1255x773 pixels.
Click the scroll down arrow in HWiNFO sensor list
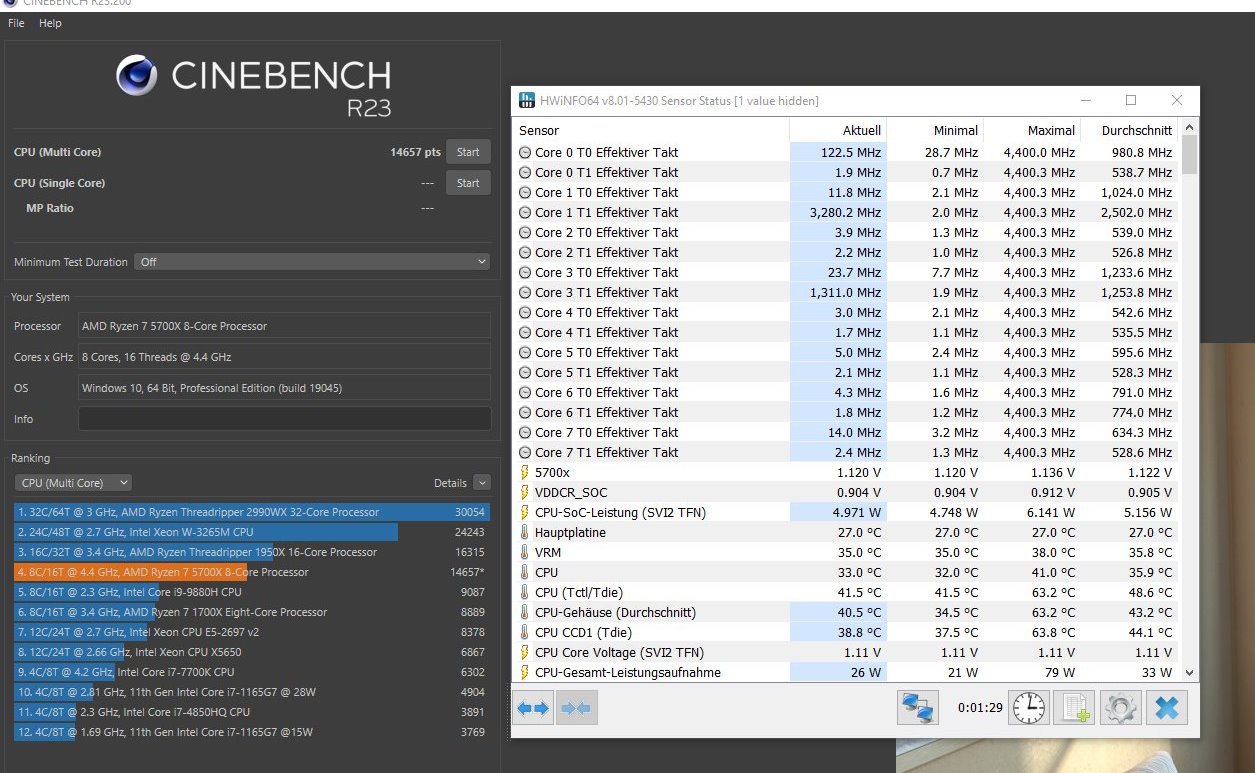point(1189,673)
